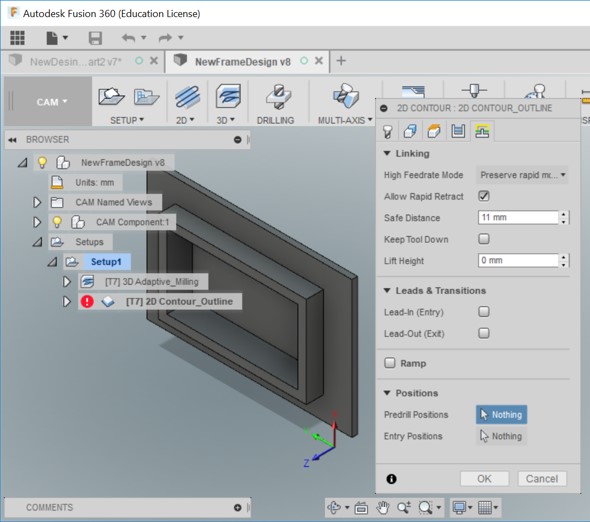Enable Lead-In (Entry) checkbox
The height and width of the screenshot is (522, 590).
[484, 312]
